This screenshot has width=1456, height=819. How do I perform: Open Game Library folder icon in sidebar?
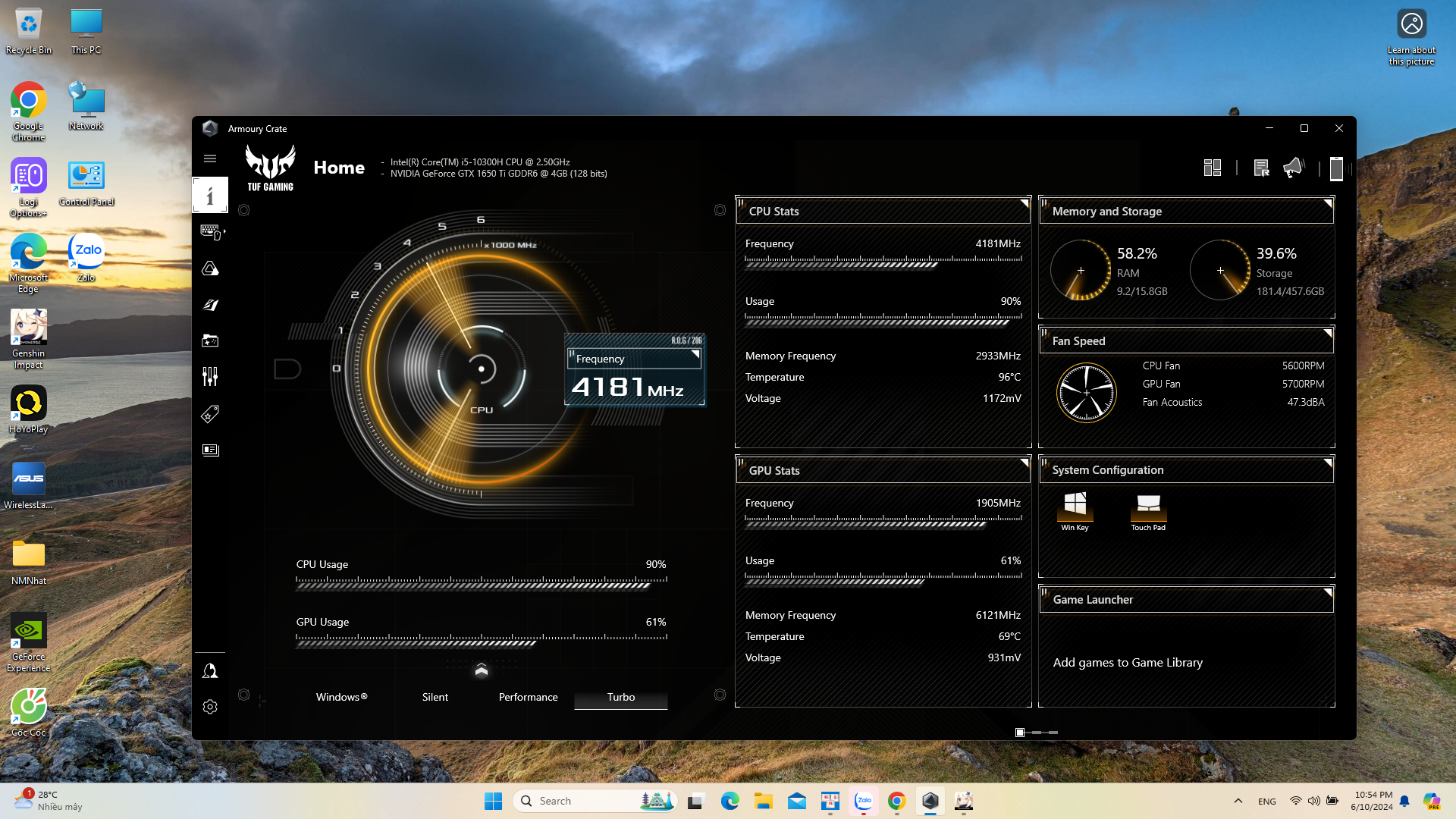click(210, 340)
